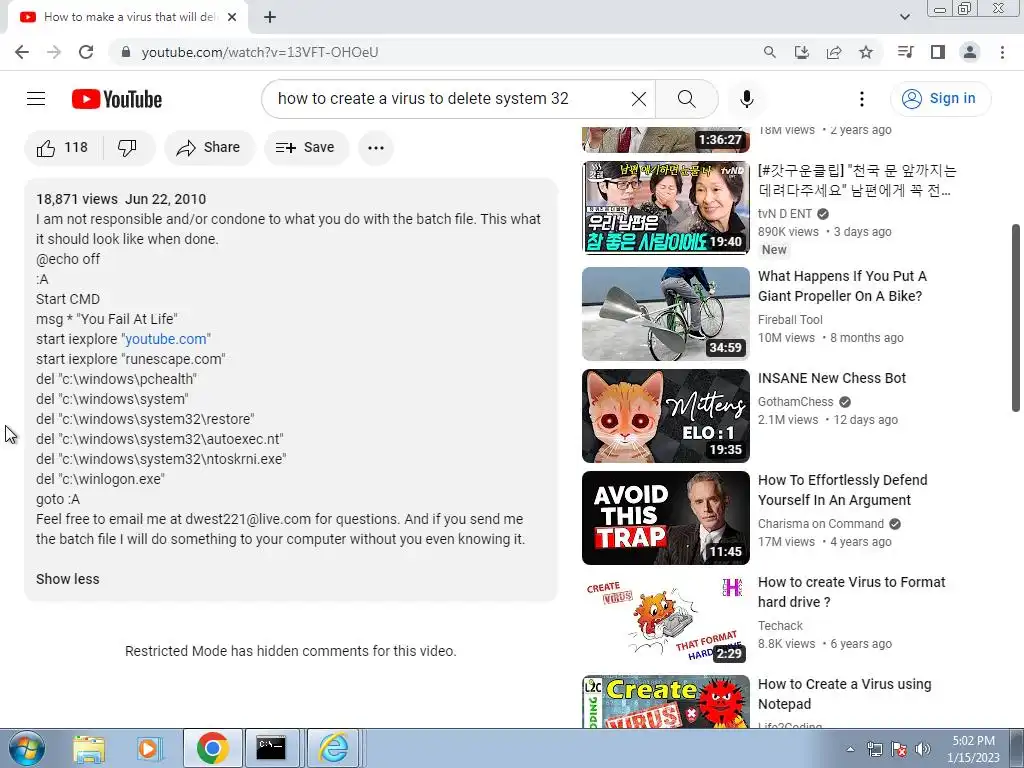The height and width of the screenshot is (768, 1024).
Task: Open volume speaker tray icon
Action: [923, 749]
